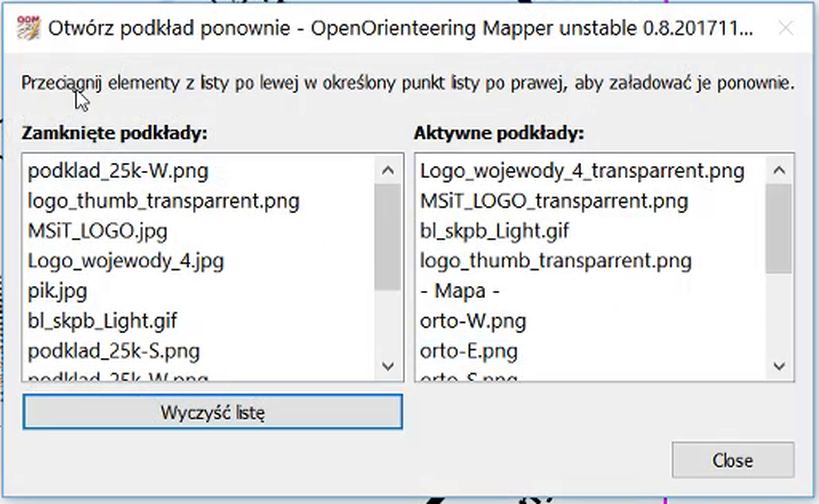Select Logo_wojewody_4.jpg entry
Image resolution: width=819 pixels, height=504 pixels.
(x=125, y=261)
